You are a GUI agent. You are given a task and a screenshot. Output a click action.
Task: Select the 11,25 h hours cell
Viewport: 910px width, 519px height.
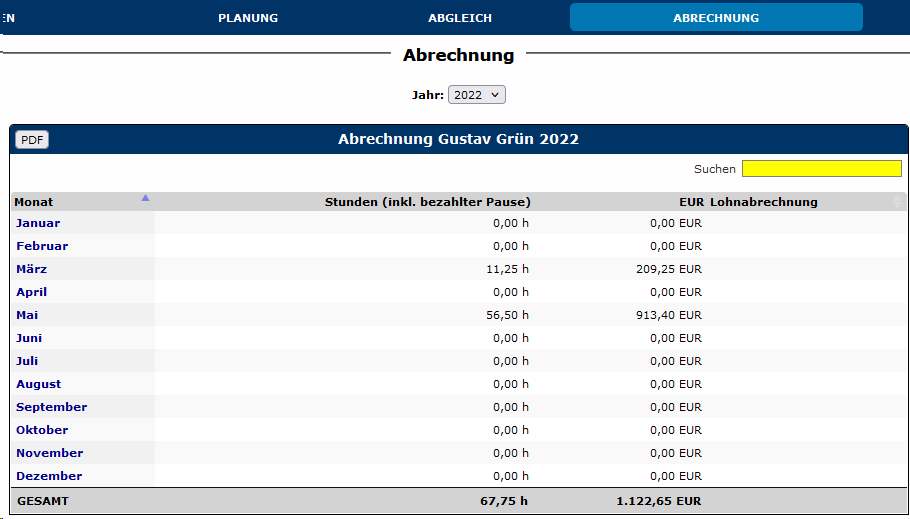coord(507,269)
